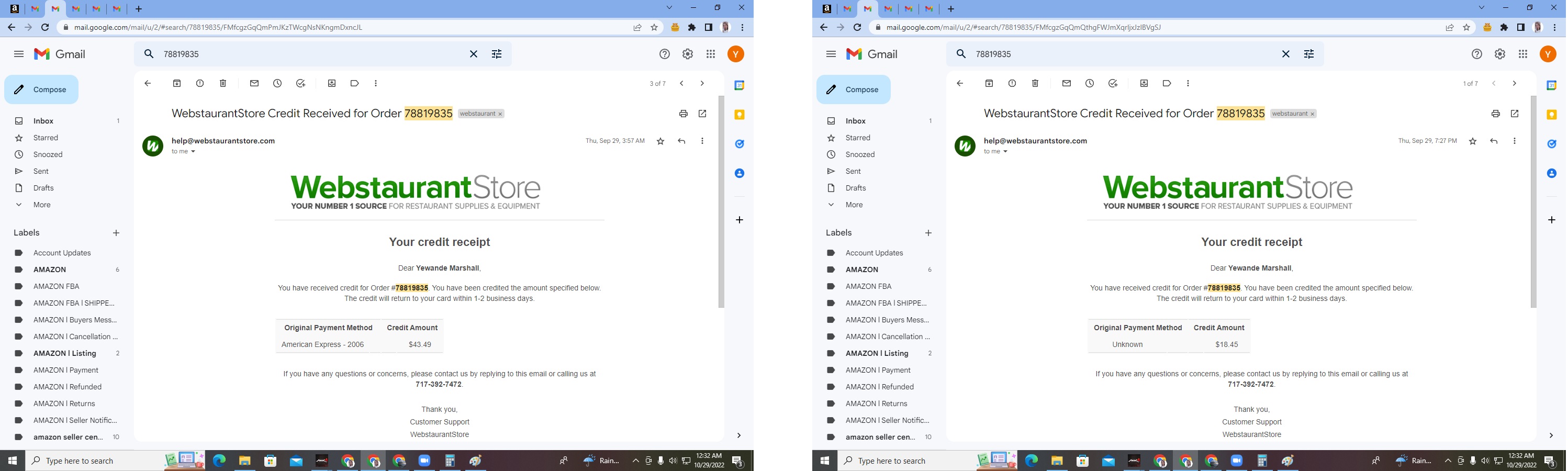Click the Move to icon in left window

click(332, 83)
